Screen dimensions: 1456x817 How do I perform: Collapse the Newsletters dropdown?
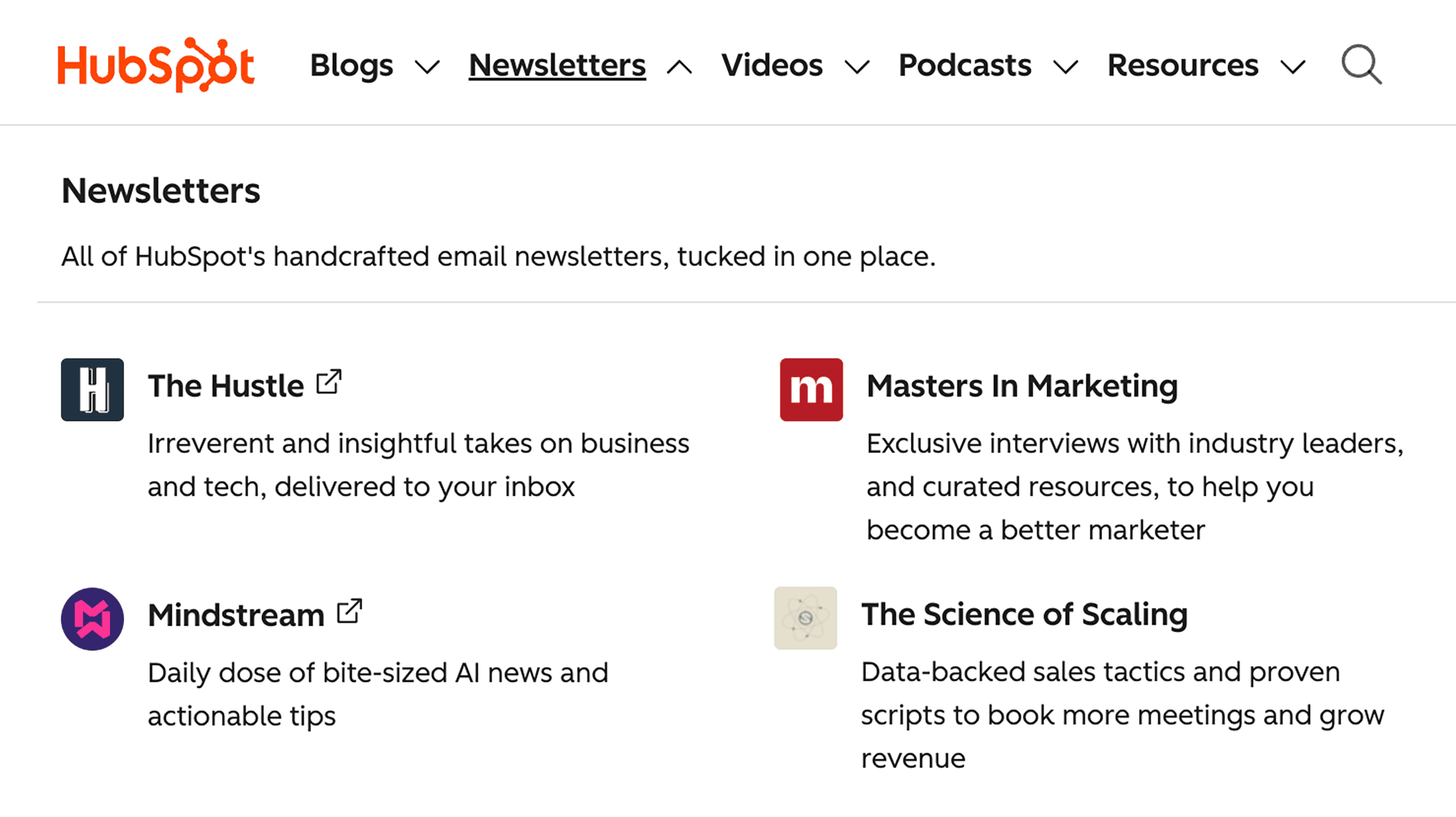coord(679,67)
